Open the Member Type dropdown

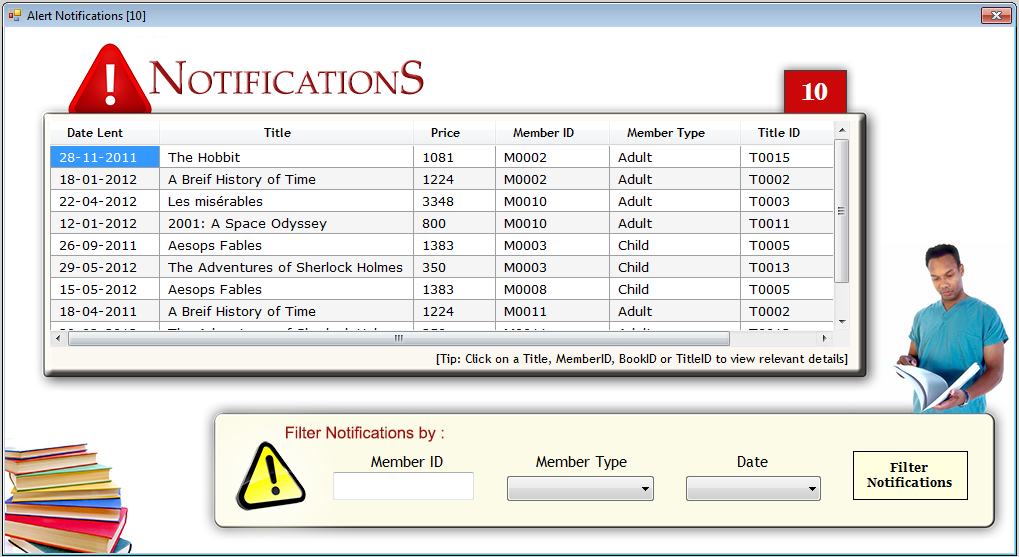coord(580,489)
